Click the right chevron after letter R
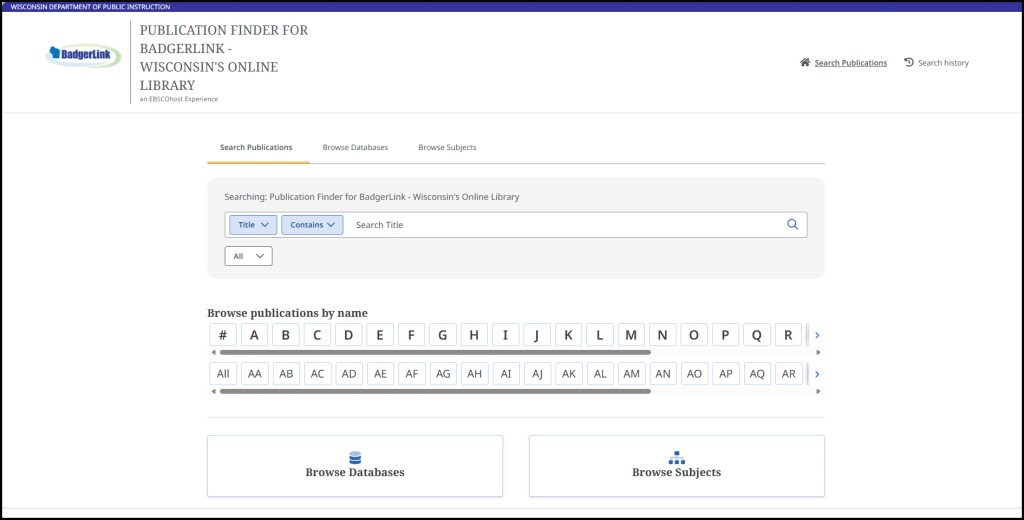The height and width of the screenshot is (520, 1024). click(817, 335)
